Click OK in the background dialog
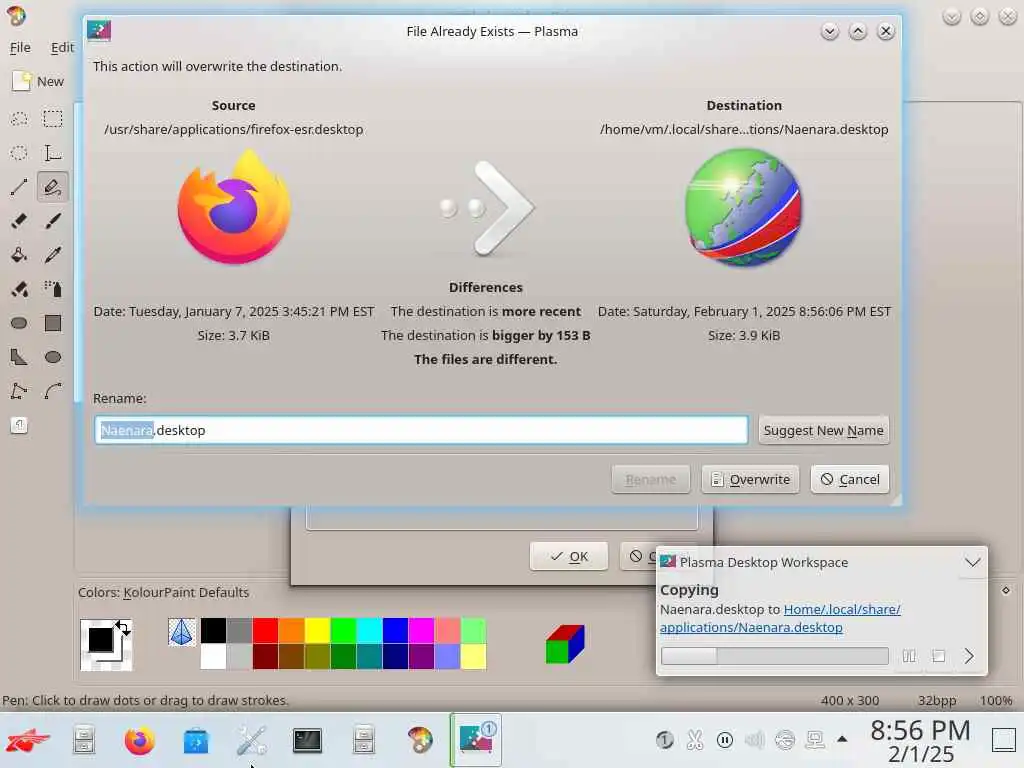This screenshot has height=768, width=1024. tap(569, 556)
